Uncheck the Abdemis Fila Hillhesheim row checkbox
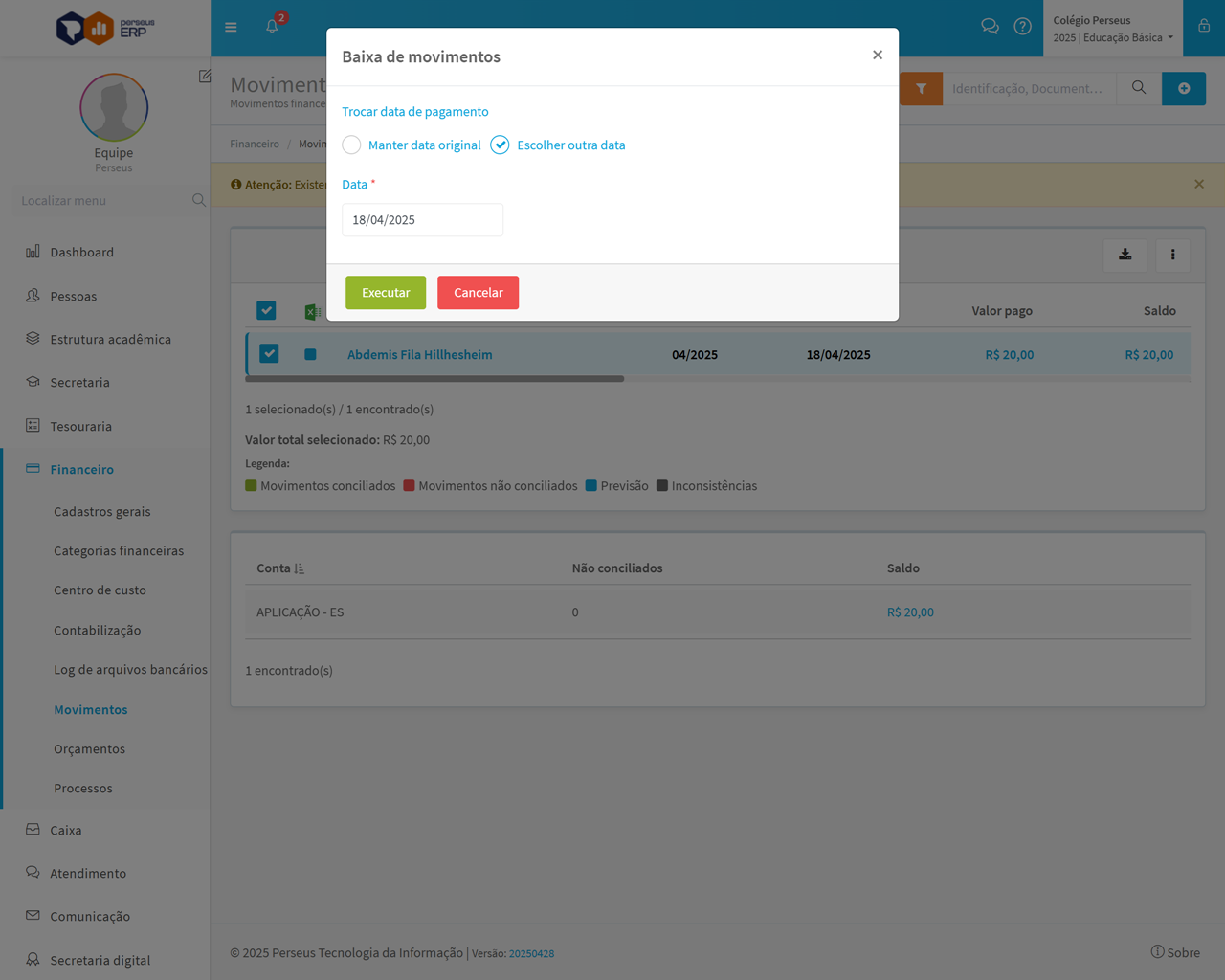This screenshot has height=980, width=1225. (x=270, y=354)
